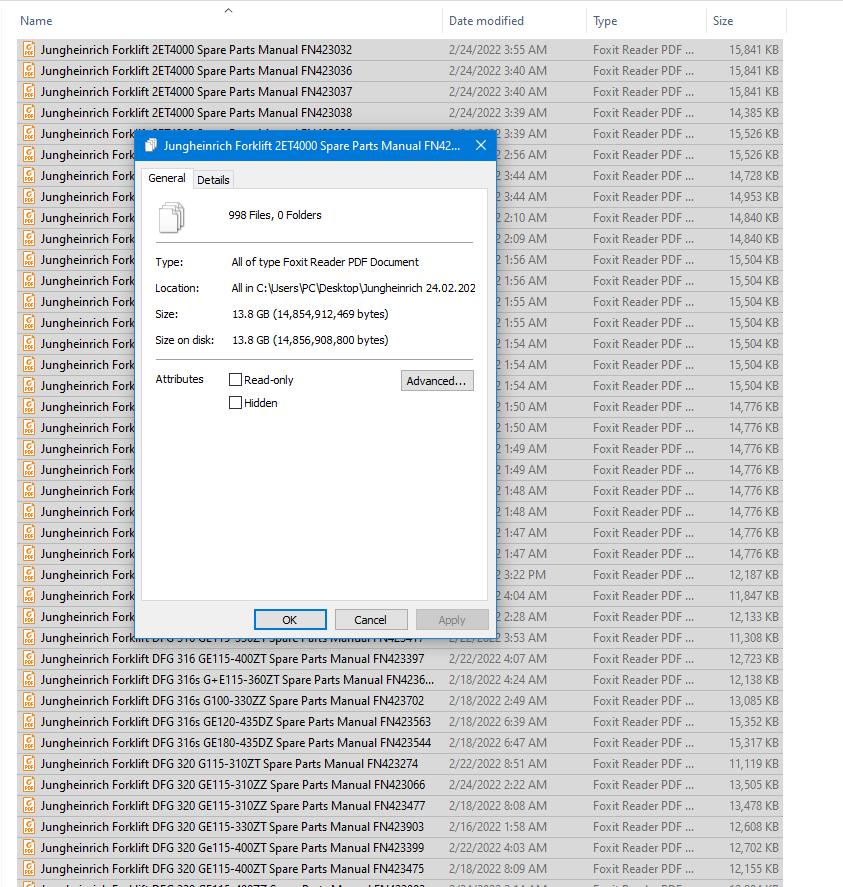Select file 2ET4000 Spare Parts Manual FN423032

click(x=196, y=50)
